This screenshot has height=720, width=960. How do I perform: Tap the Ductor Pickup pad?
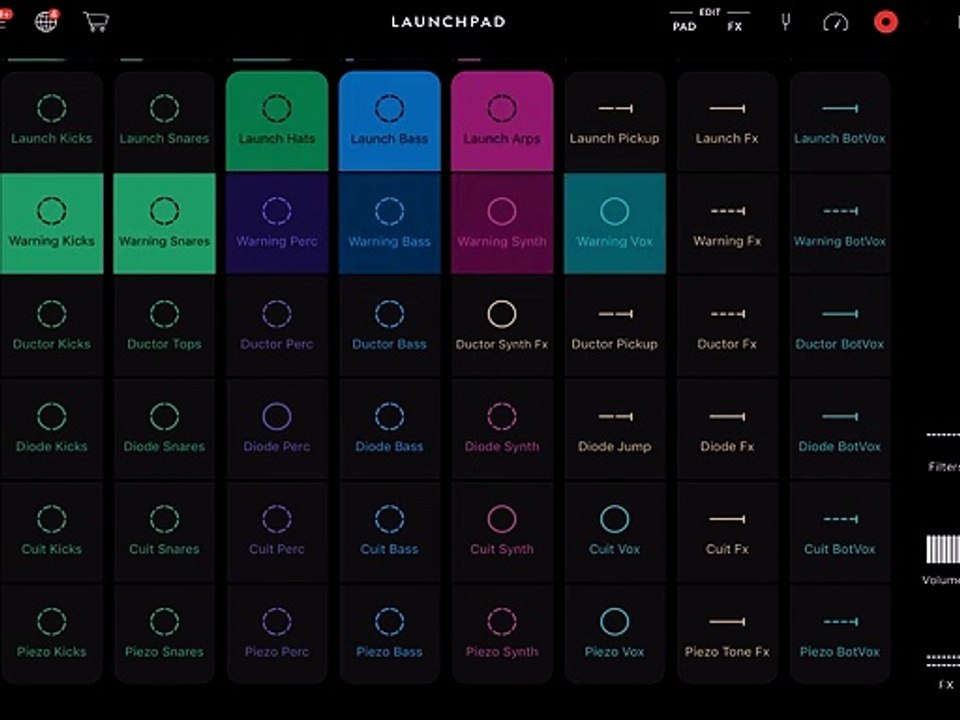(615, 326)
